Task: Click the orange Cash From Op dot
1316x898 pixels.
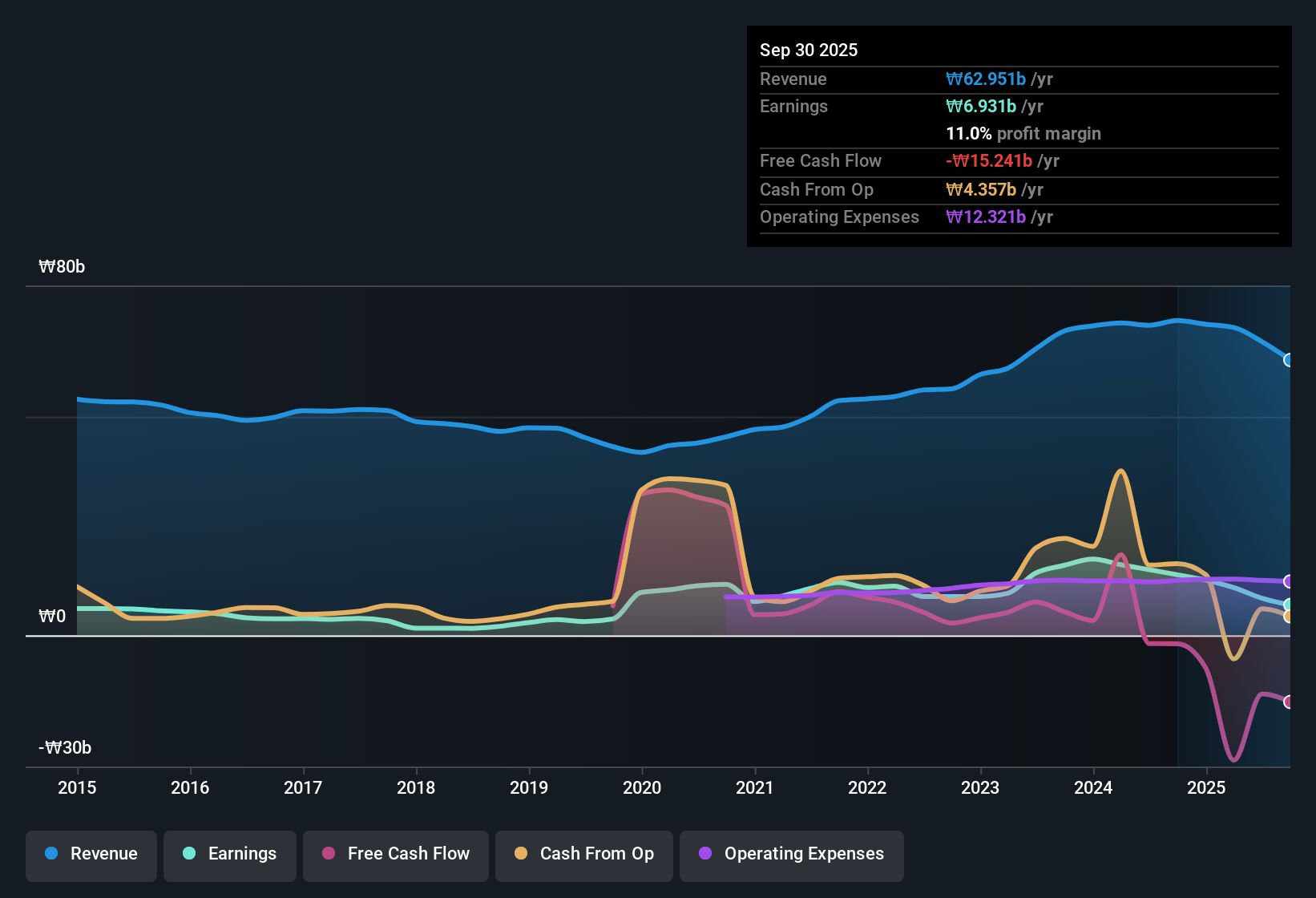Action: [521, 853]
